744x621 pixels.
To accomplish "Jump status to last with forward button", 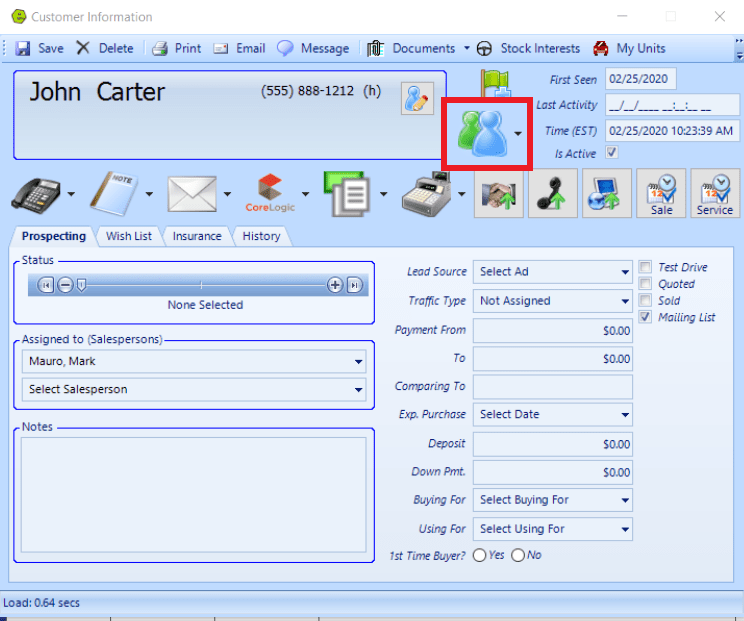I will click(354, 285).
